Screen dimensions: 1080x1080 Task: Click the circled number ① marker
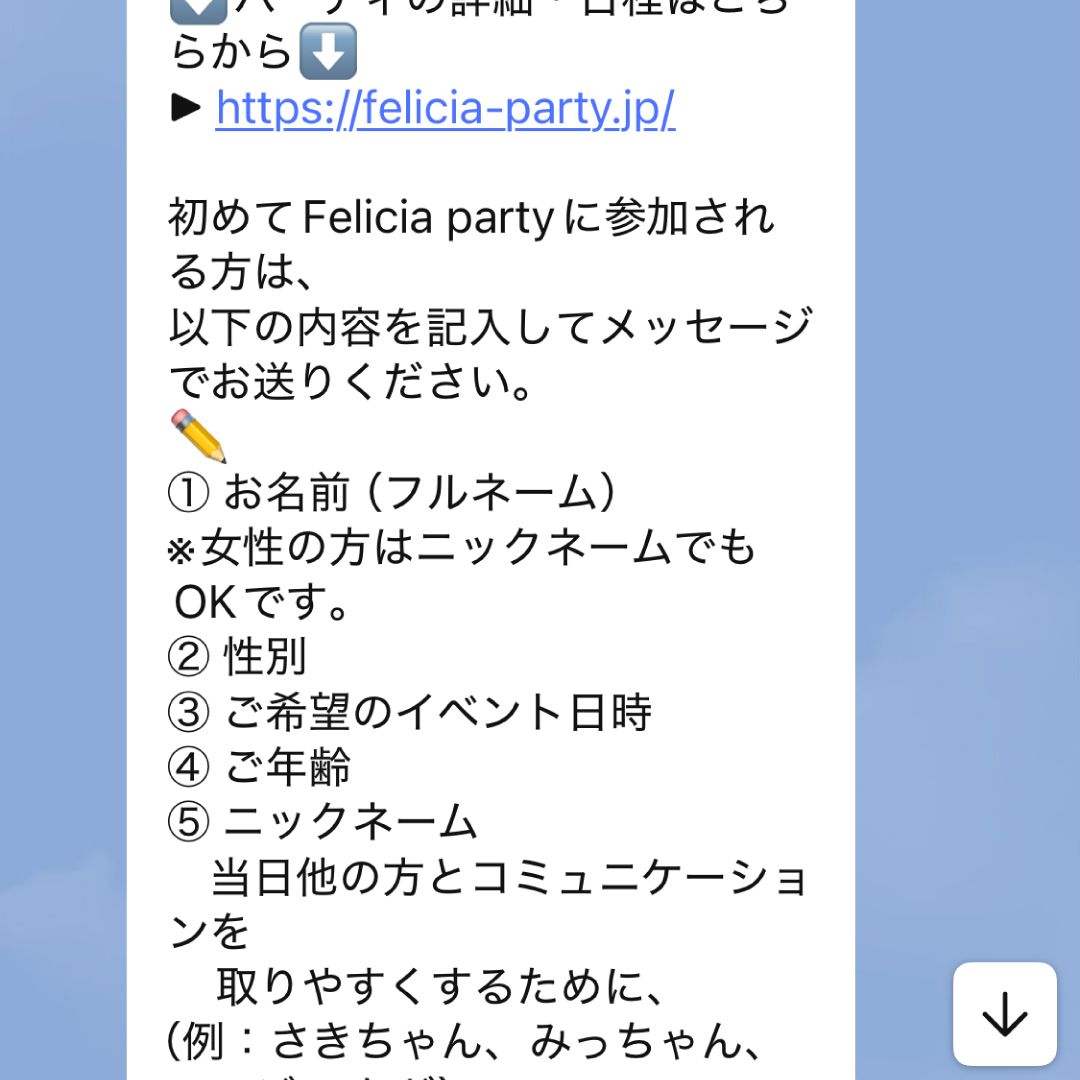pyautogui.click(x=189, y=492)
